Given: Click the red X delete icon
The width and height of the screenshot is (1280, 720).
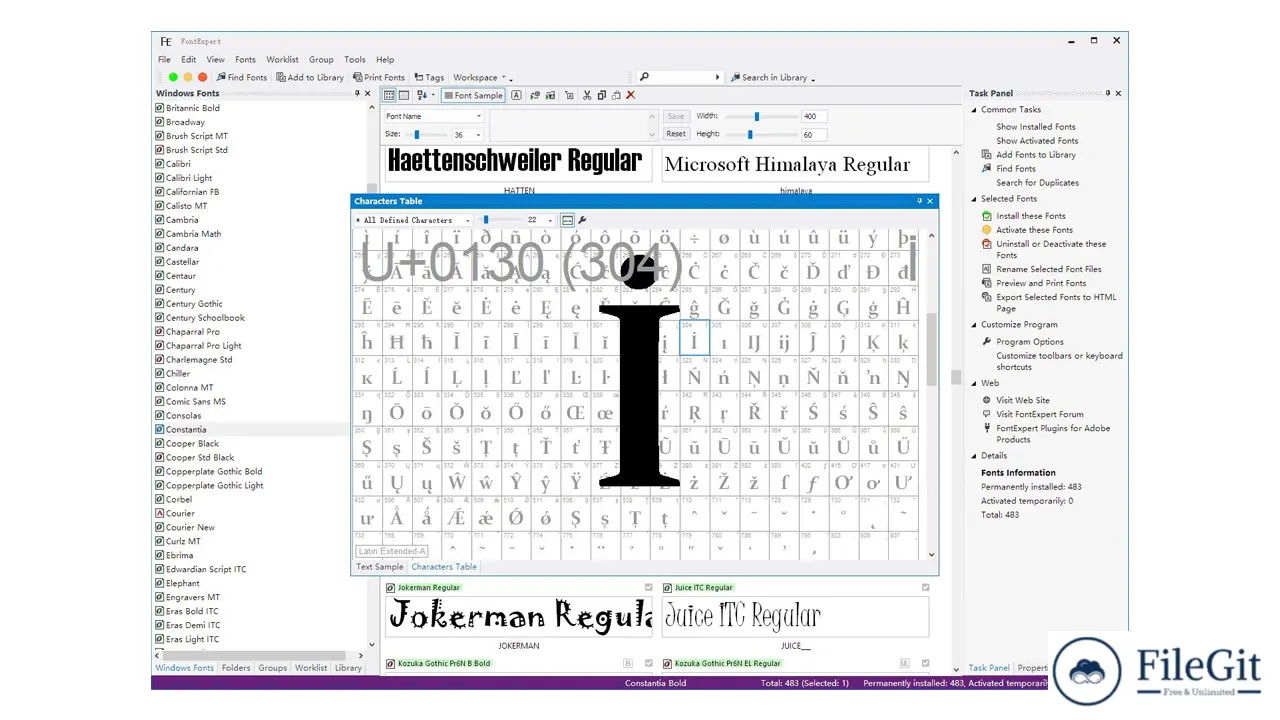Looking at the screenshot, I should (630, 95).
